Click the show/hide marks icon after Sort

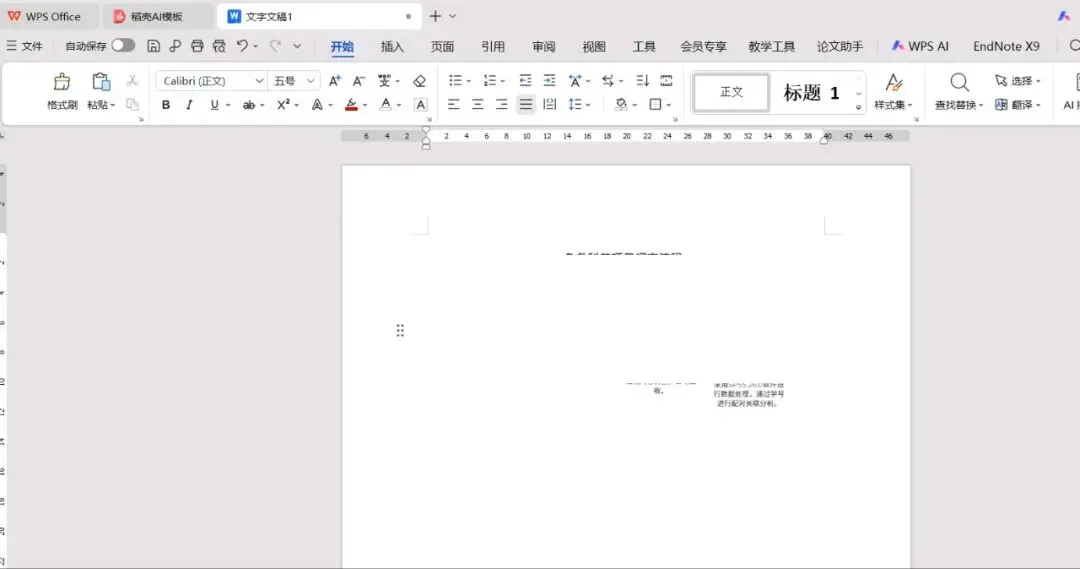[x=666, y=81]
